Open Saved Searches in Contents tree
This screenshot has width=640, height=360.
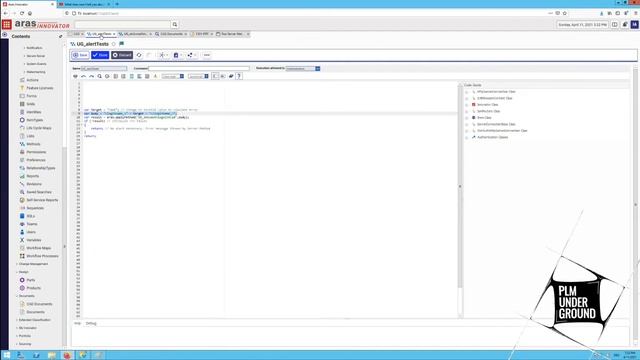[39, 192]
